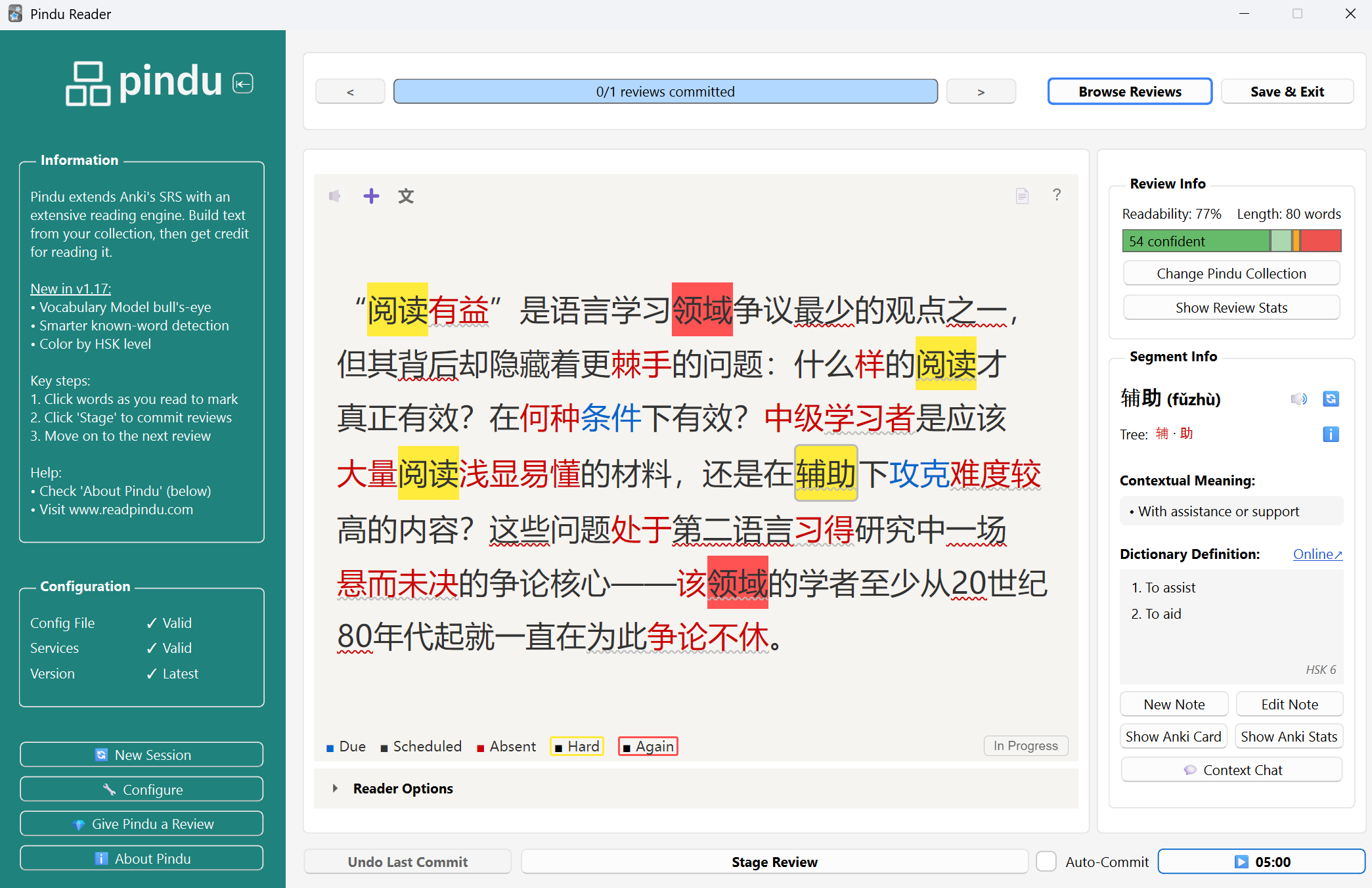The height and width of the screenshot is (888, 1372).
Task: Refresh the segment info for 辅助
Action: [1331, 399]
